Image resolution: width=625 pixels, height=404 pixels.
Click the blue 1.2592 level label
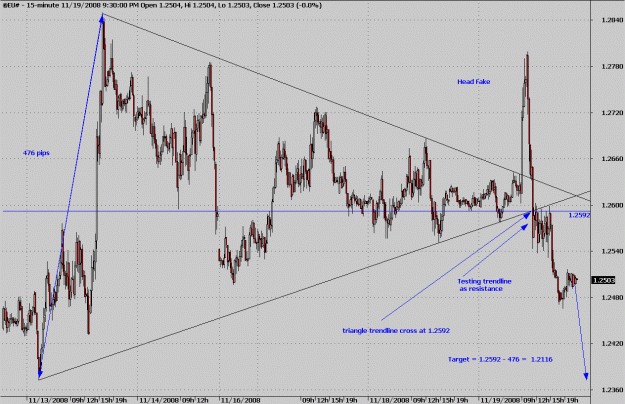[x=579, y=215]
